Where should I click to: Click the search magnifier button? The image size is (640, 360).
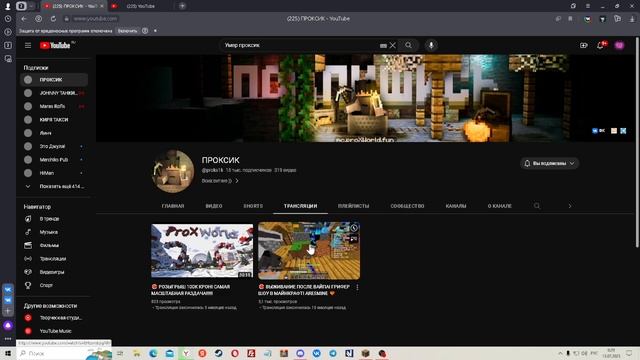coord(408,45)
